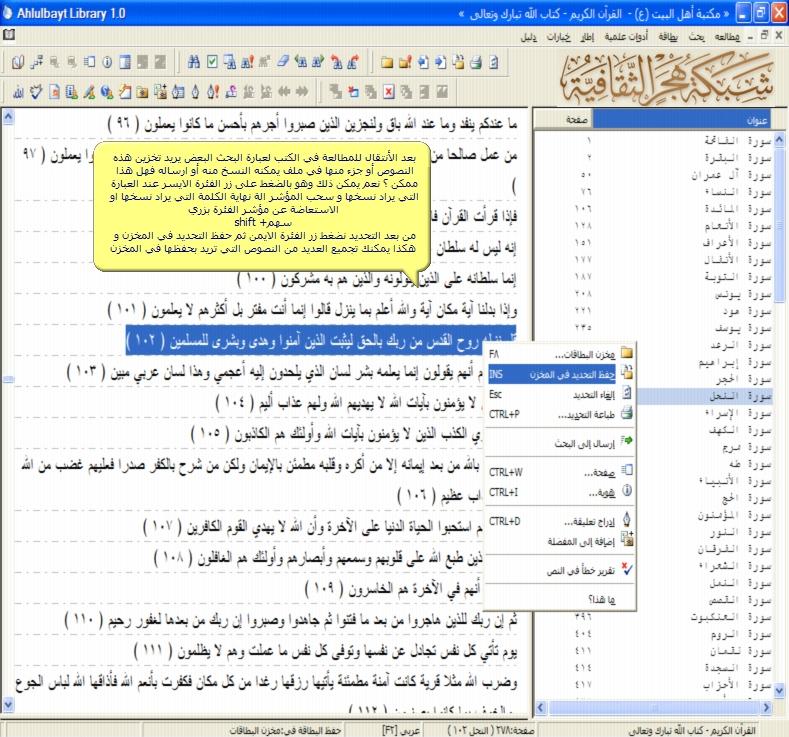Choose ما هذا؟ in context menu
Screen dimensions: 789x737
(x=561, y=599)
